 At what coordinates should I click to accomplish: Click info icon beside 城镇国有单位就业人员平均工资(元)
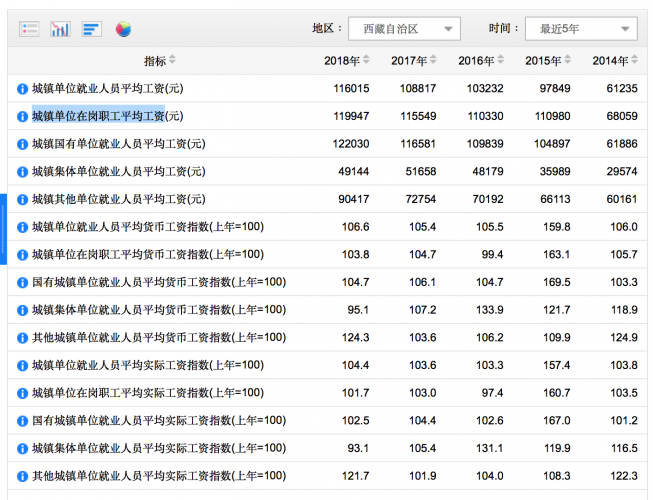coord(22,144)
